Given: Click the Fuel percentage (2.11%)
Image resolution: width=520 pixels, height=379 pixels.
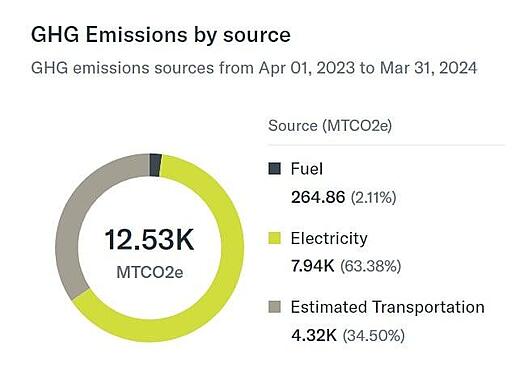Looking at the screenshot, I should click(x=373, y=197).
